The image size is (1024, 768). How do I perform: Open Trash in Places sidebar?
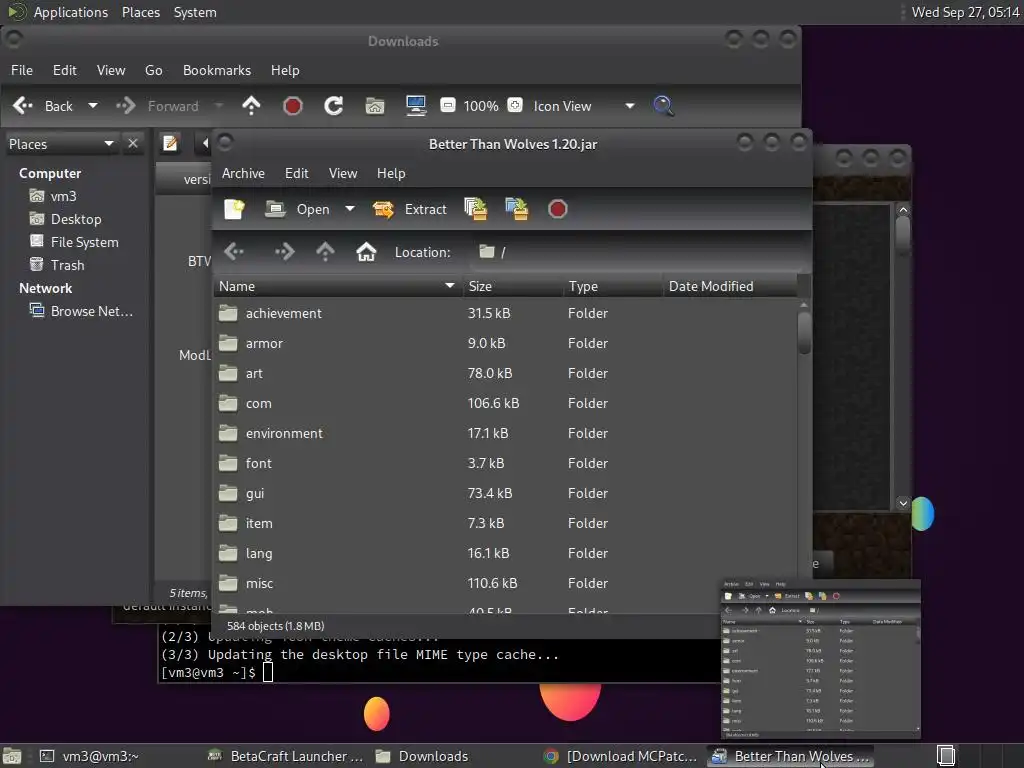pyautogui.click(x=57, y=264)
